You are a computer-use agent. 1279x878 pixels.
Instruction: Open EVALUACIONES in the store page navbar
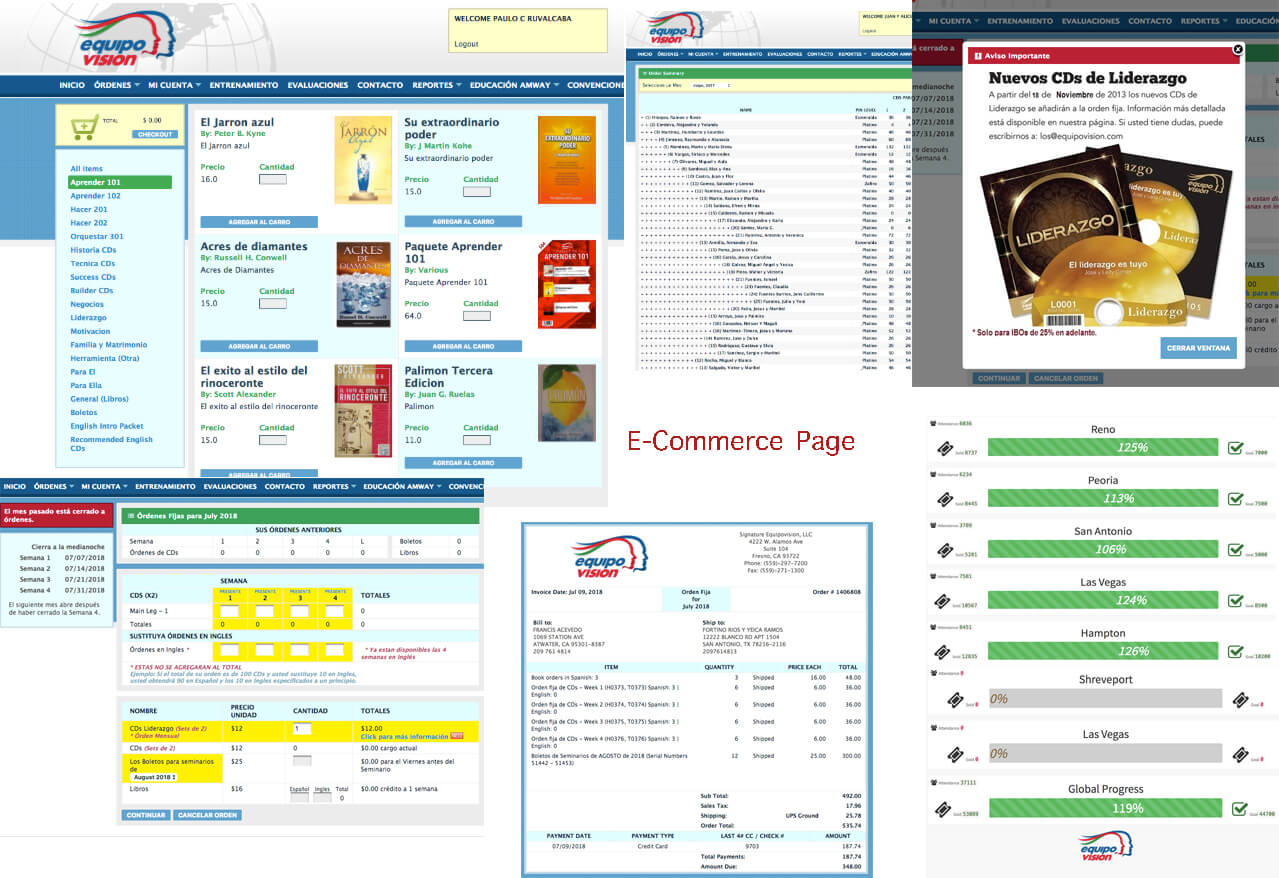(x=318, y=85)
